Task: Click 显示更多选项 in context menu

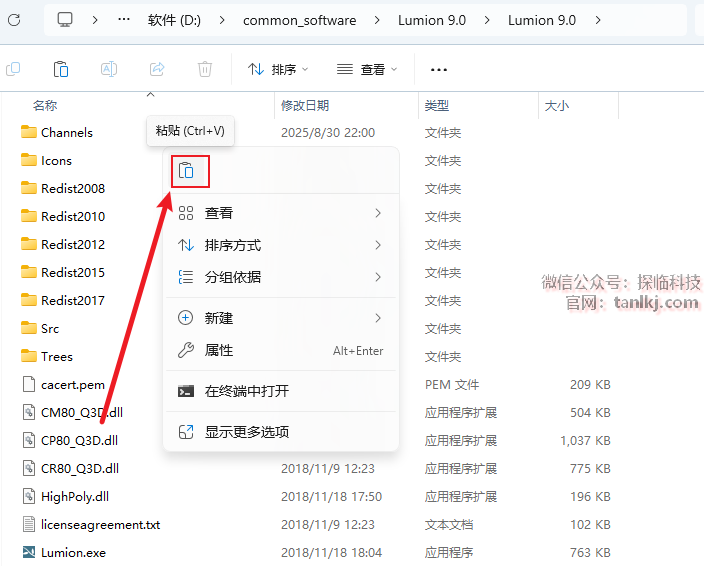Action: pyautogui.click(x=246, y=432)
